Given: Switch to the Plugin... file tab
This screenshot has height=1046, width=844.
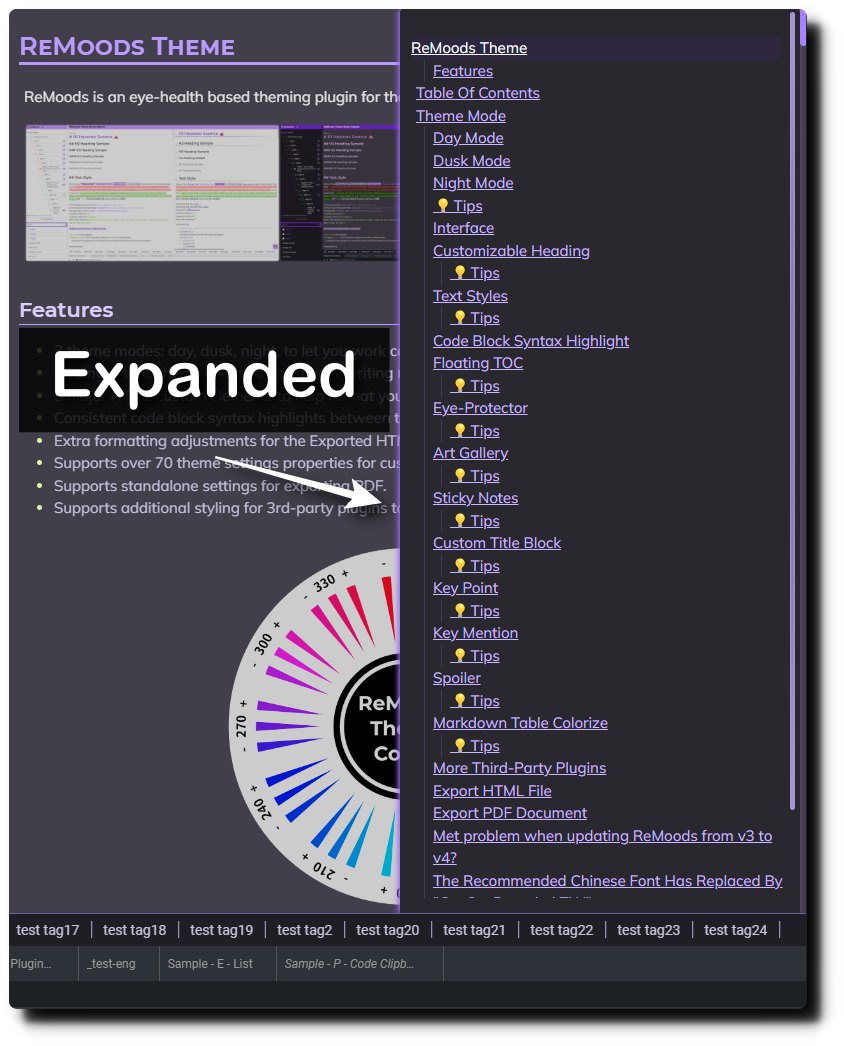Looking at the screenshot, I should [43, 963].
